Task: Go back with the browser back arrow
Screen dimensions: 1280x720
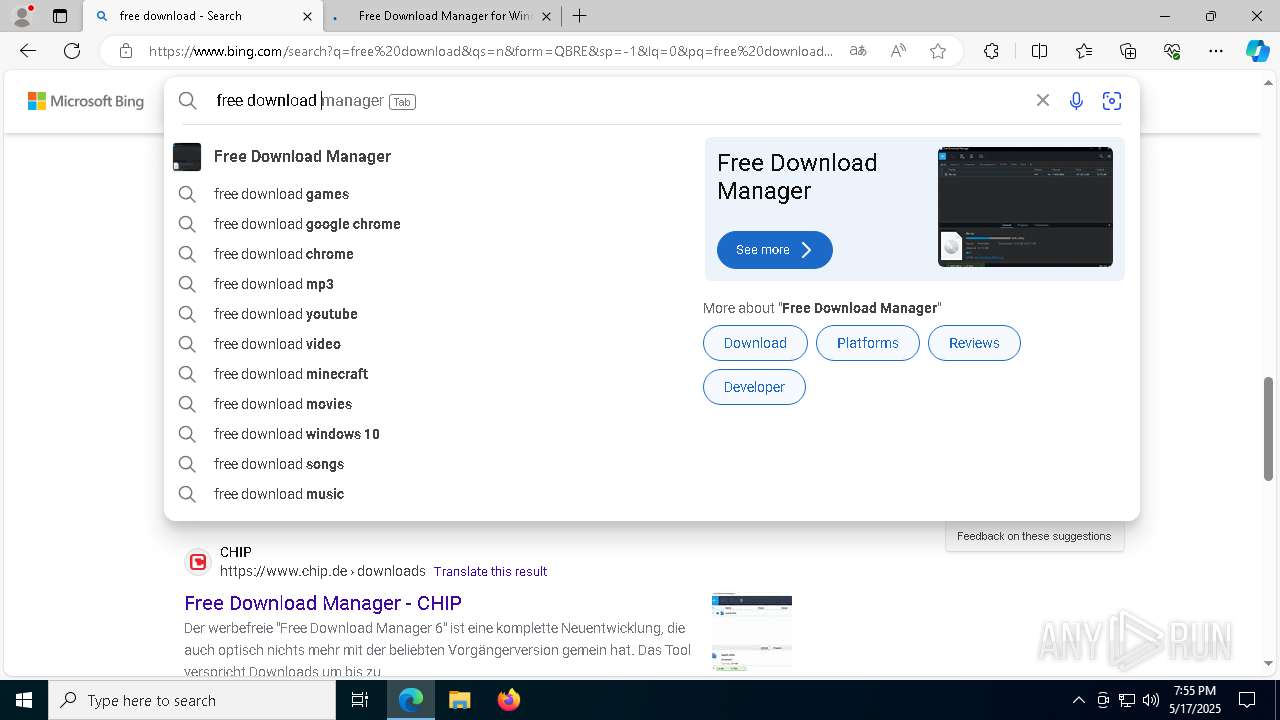Action: tap(28, 51)
